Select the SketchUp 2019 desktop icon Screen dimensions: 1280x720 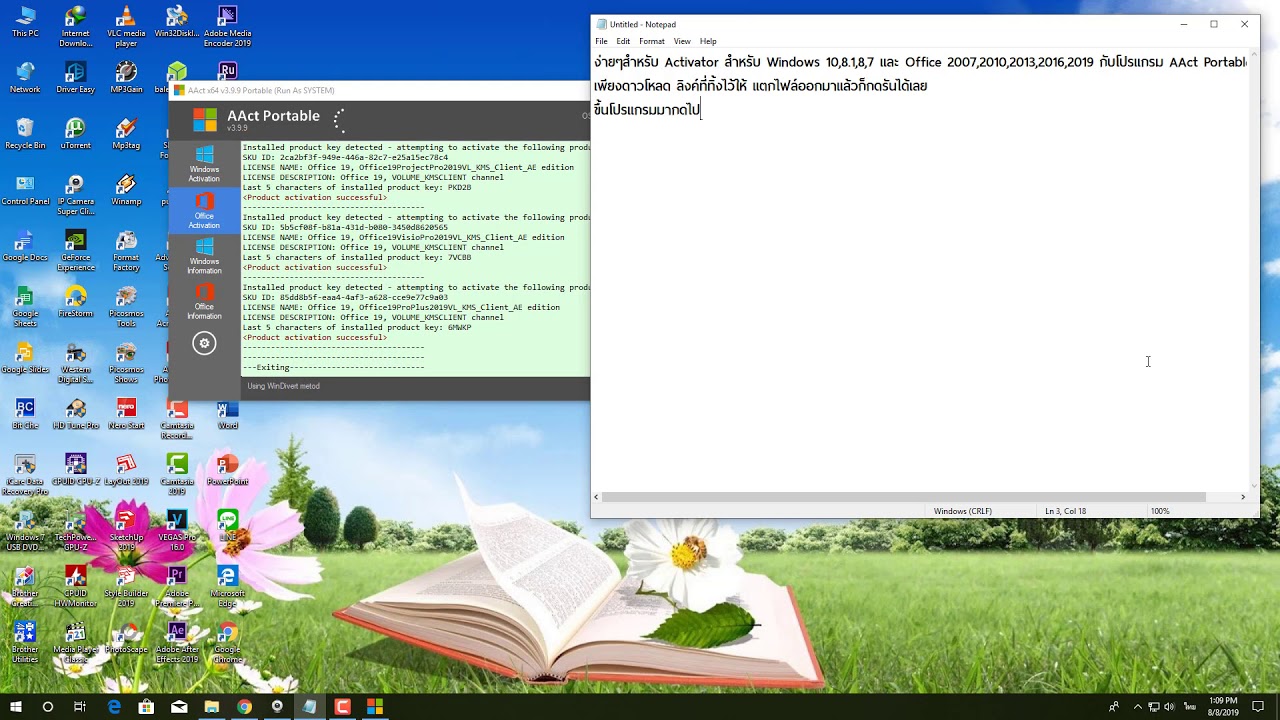tap(126, 530)
